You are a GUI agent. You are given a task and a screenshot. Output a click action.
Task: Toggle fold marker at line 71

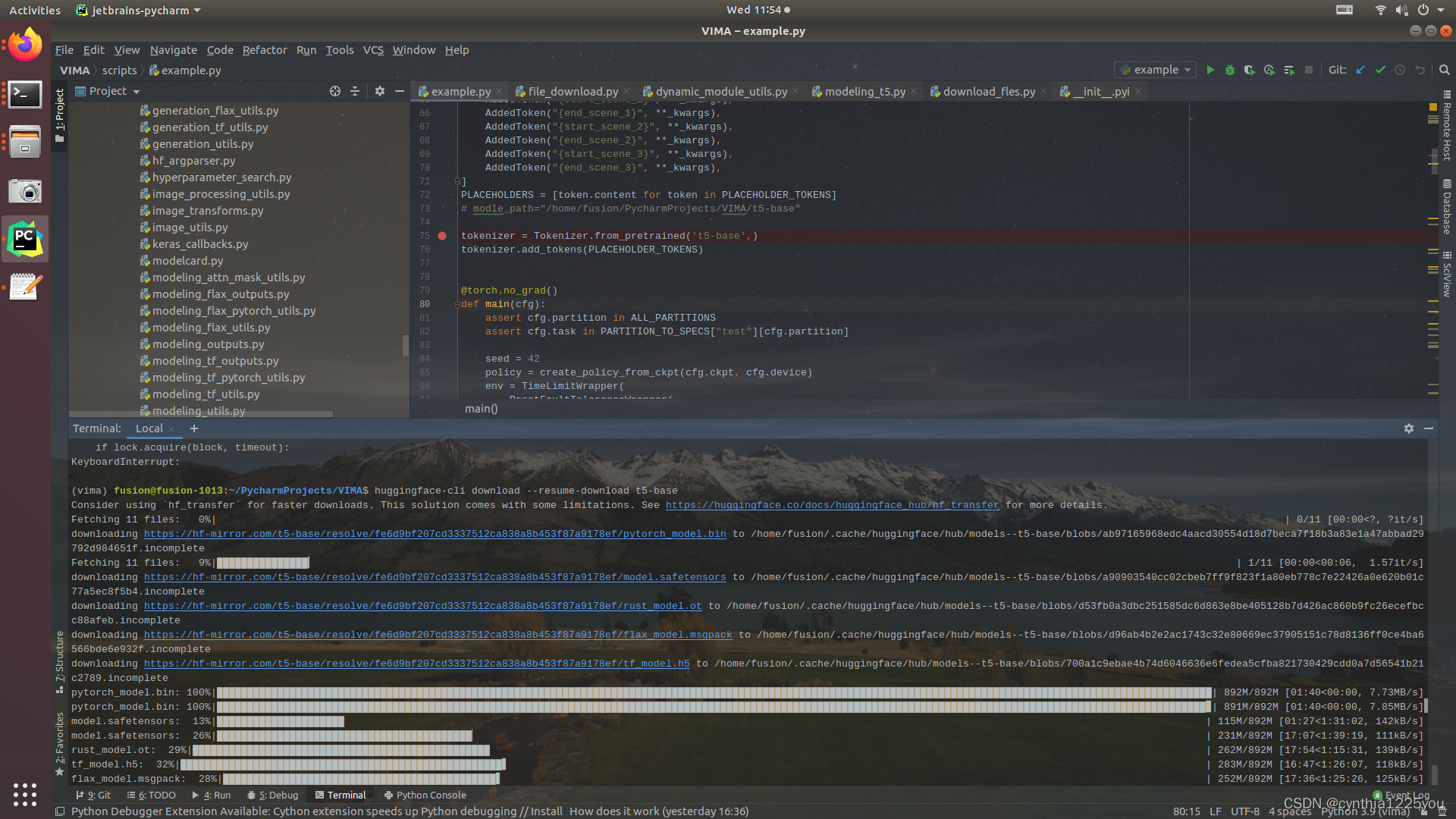(x=457, y=181)
